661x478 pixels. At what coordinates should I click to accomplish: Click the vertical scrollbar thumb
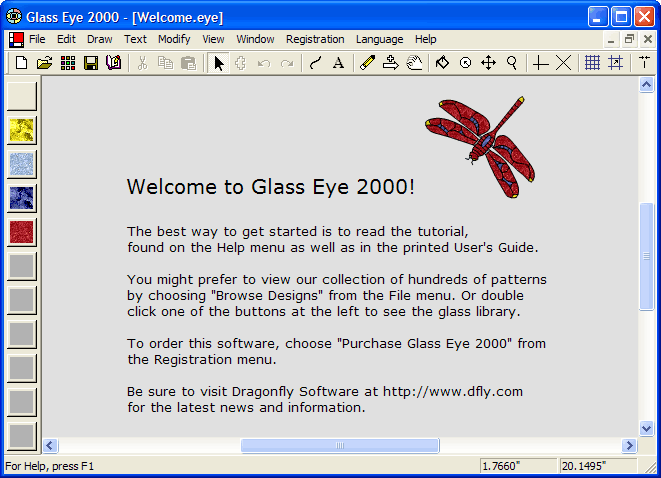(646, 256)
